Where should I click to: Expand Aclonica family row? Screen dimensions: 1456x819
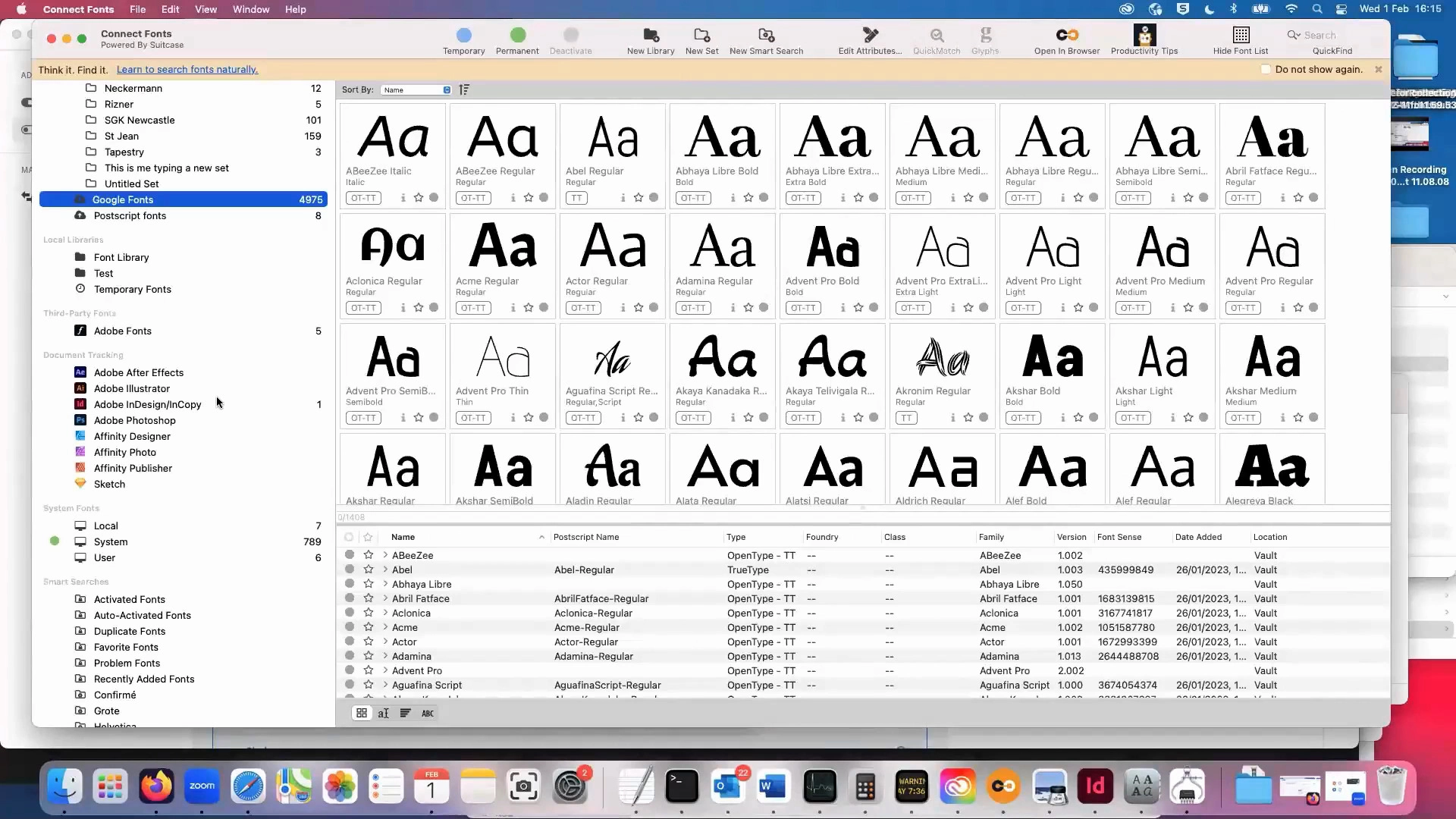(385, 613)
